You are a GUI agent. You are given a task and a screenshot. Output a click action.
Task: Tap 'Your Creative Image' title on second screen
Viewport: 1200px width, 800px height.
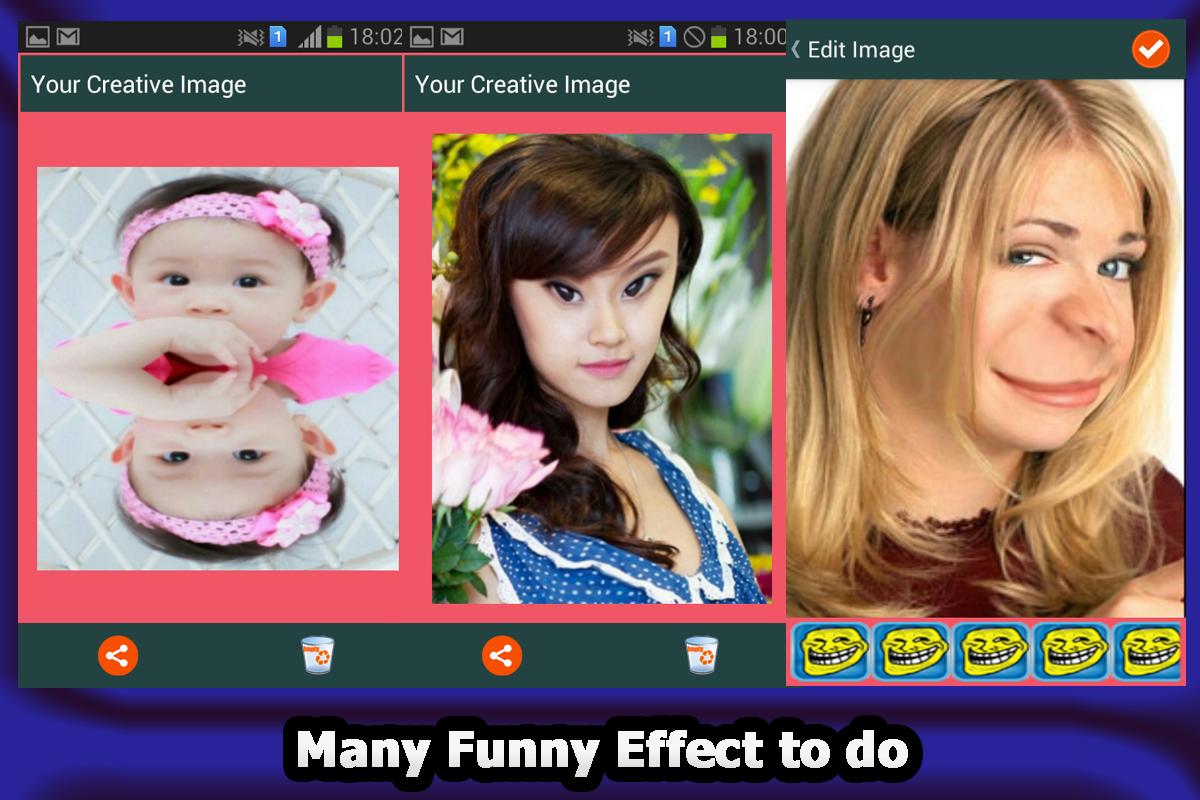pyautogui.click(x=522, y=85)
